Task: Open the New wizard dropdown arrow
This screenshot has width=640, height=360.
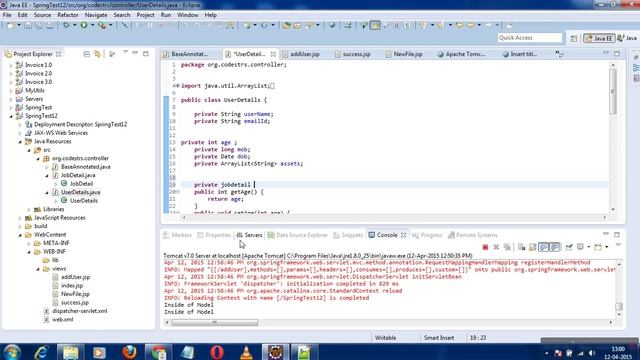Action: 19,25
